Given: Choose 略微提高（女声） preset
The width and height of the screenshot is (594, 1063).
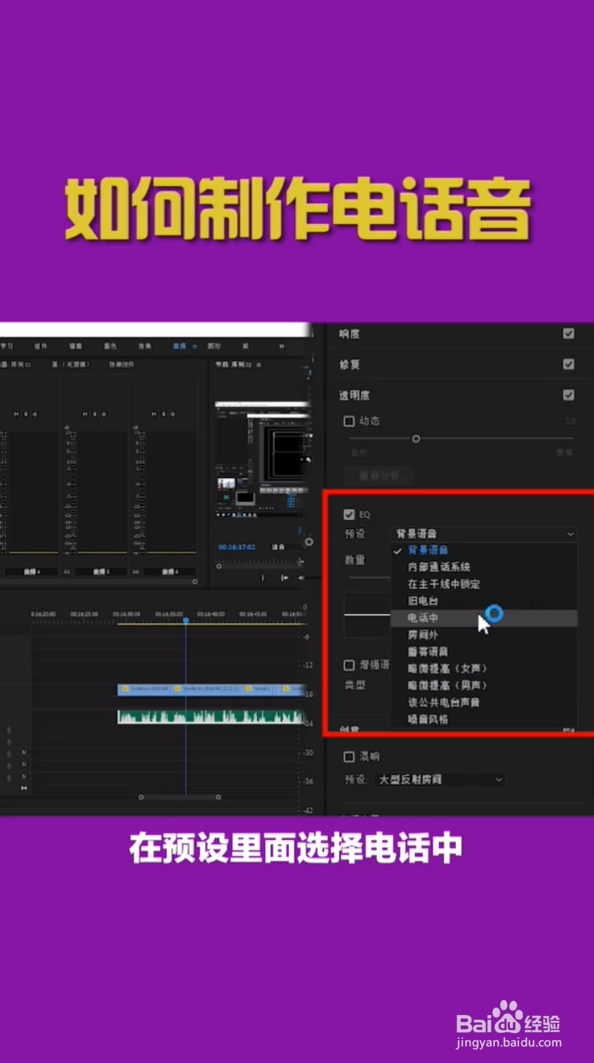Looking at the screenshot, I should point(483,668).
